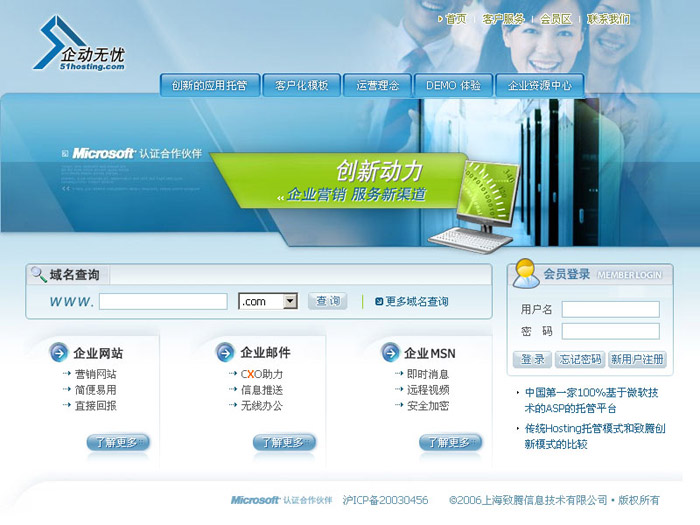Open the 更多域名查询 link
700x525 pixels.
417,302
